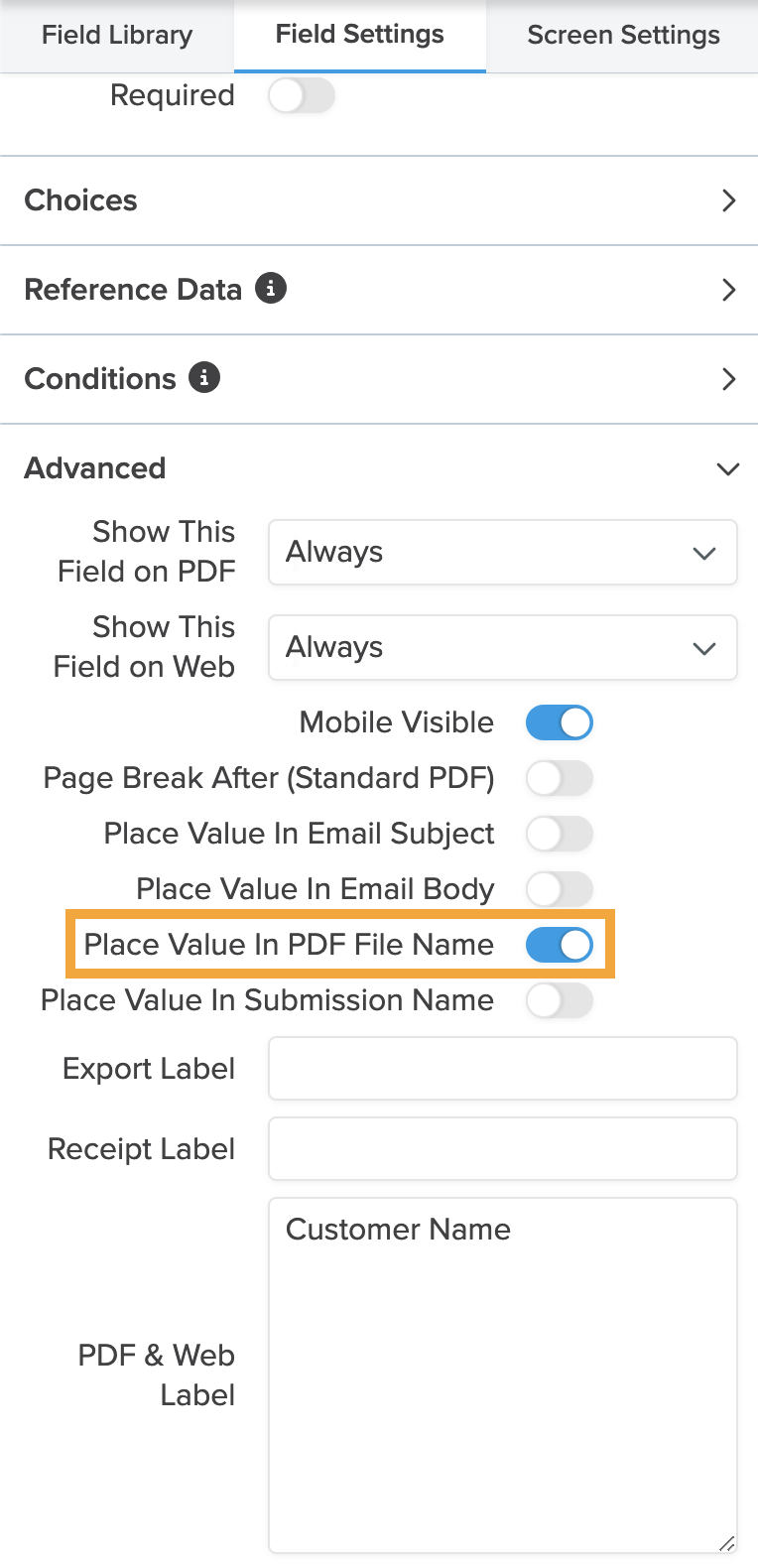Collapse the Advanced section
Screen dimensions: 758x1568
728,468
